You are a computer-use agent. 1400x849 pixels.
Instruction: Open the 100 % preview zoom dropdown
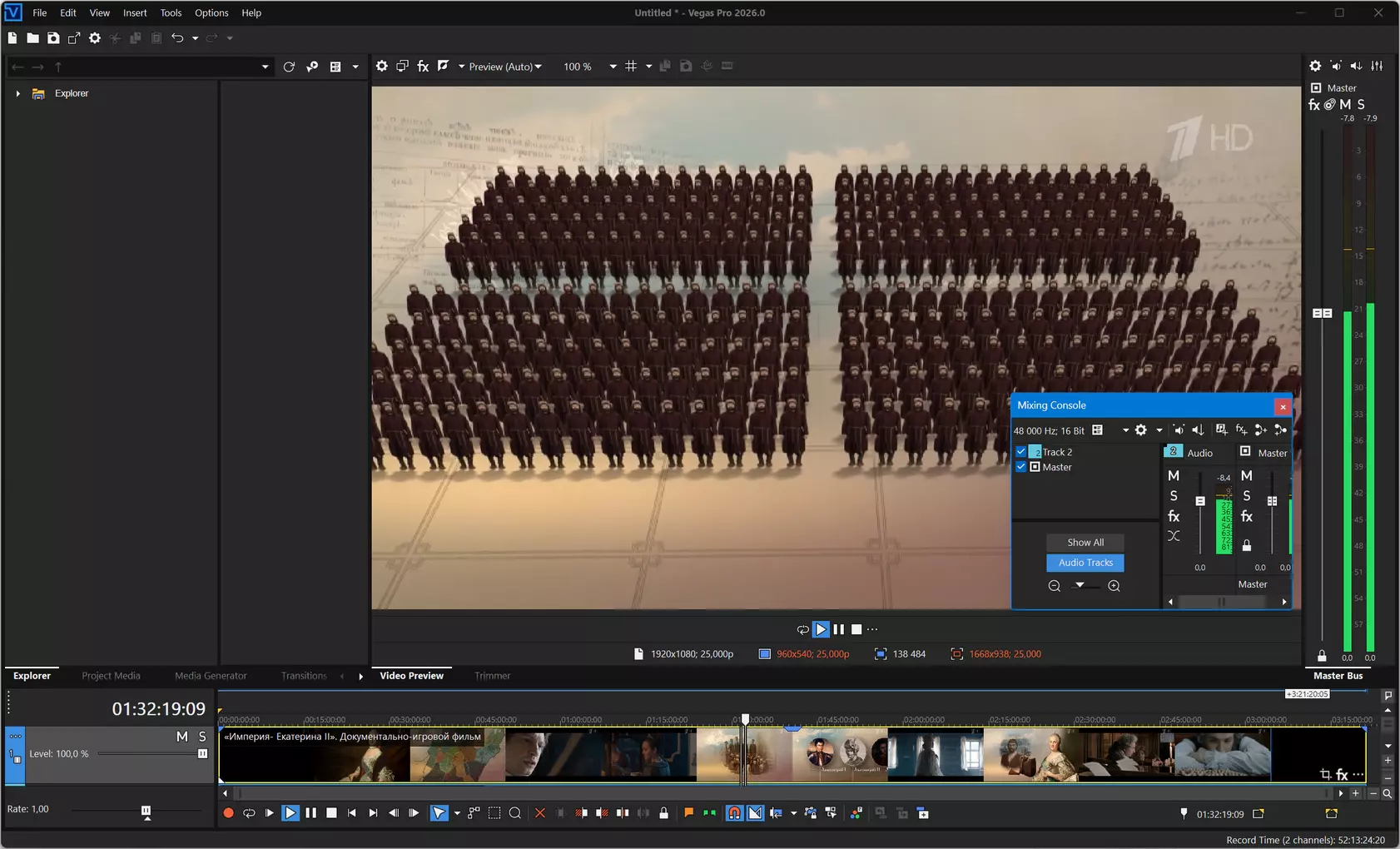pyautogui.click(x=613, y=67)
